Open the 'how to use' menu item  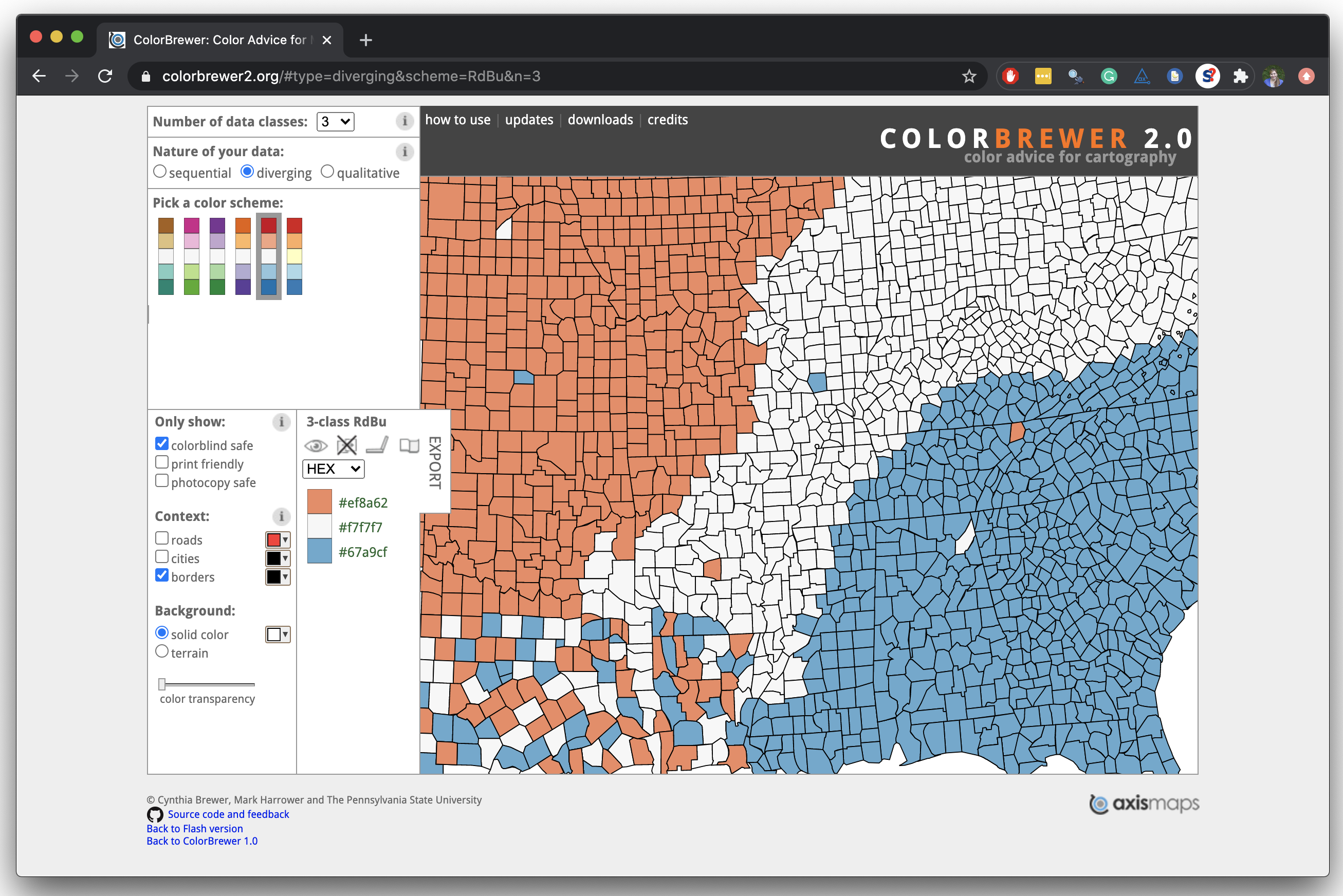coord(457,120)
